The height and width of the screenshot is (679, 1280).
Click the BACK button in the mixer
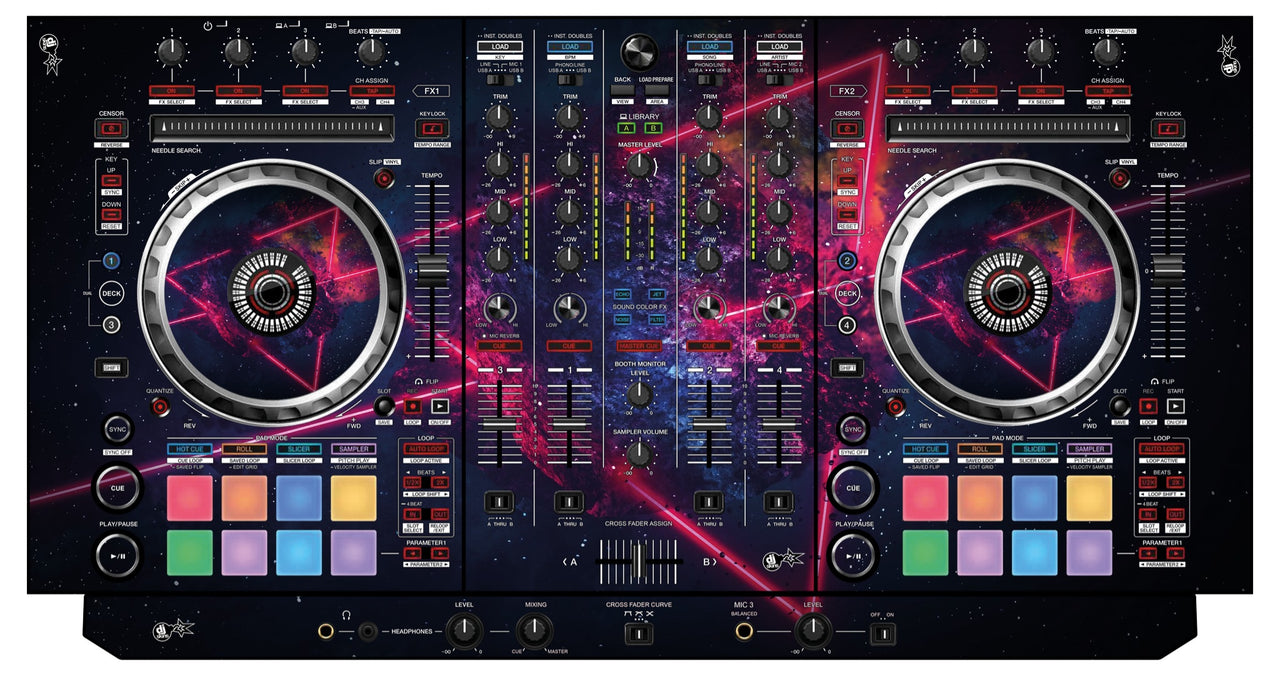click(x=622, y=90)
